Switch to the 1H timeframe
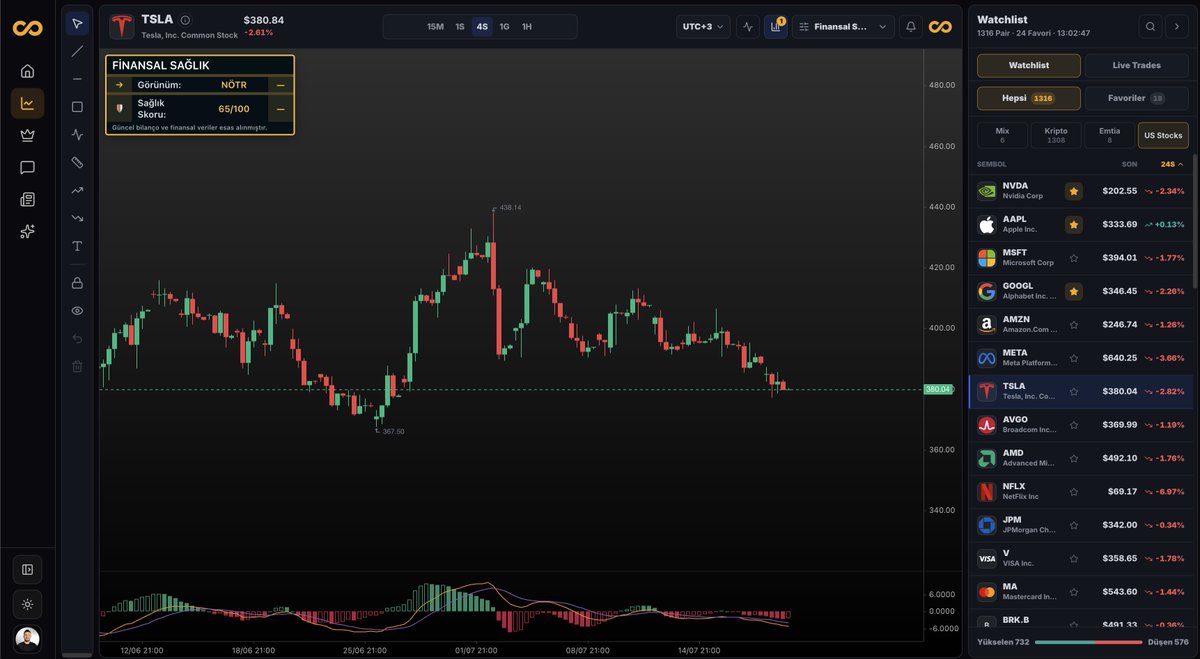The width and height of the screenshot is (1200, 659). (527, 27)
